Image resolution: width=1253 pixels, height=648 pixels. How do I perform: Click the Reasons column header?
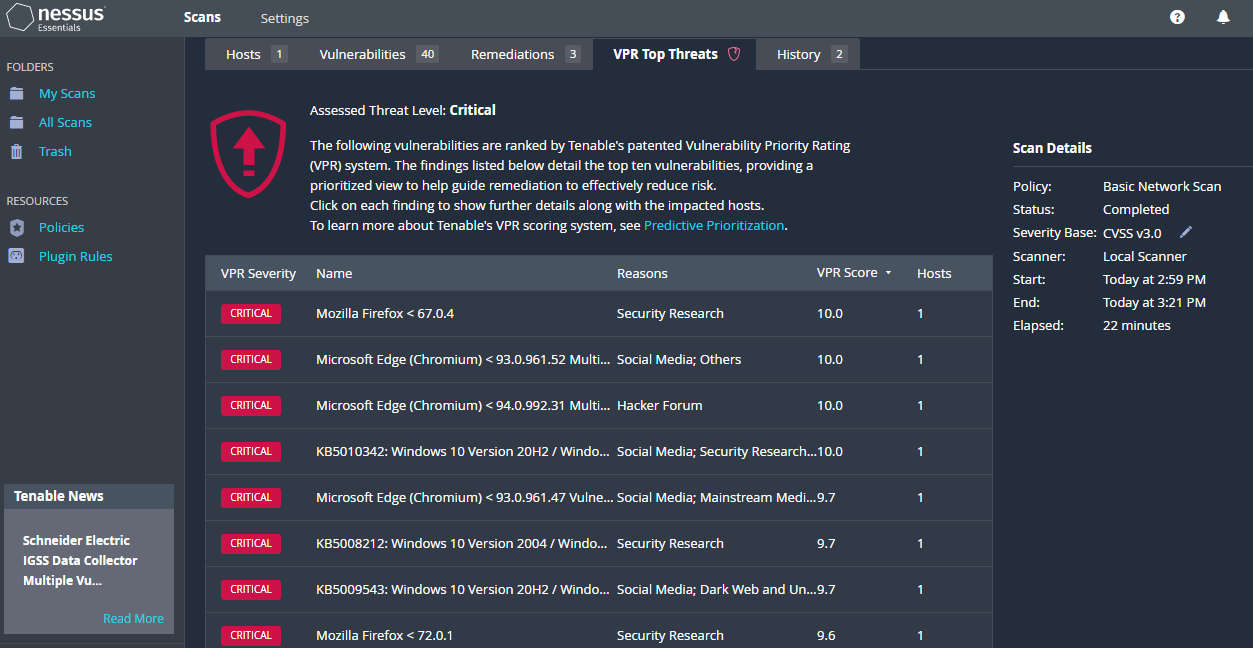[x=642, y=273]
